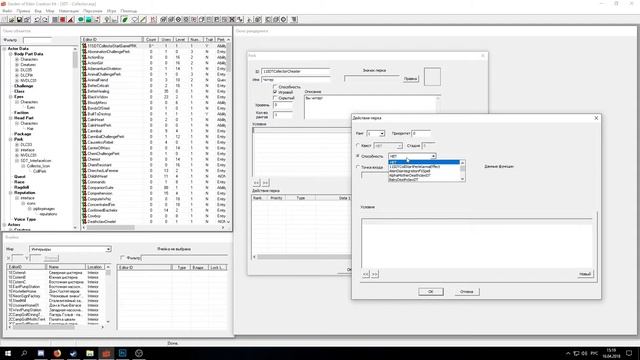
Task: Click the green globe toolbar icon
Action: pyautogui.click(x=81, y=20)
